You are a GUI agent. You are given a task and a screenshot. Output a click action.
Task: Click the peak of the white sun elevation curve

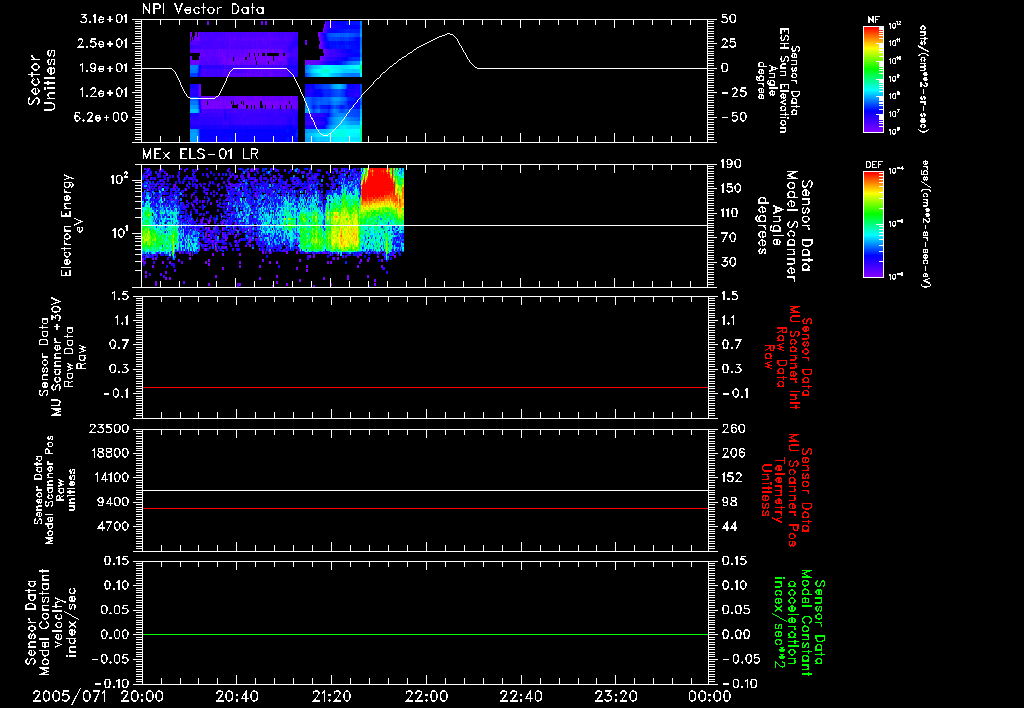coord(449,33)
